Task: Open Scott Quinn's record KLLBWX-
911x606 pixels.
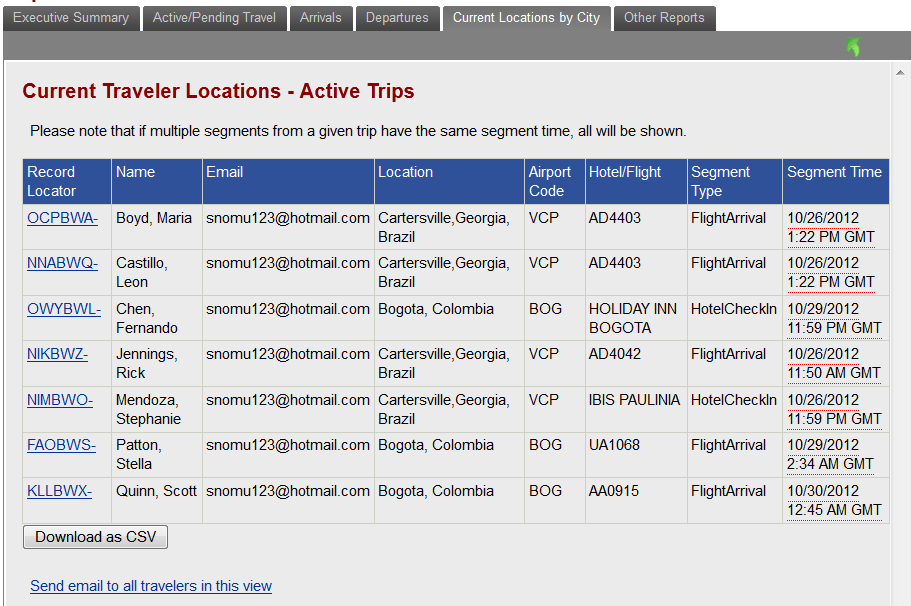Action: click(x=60, y=491)
